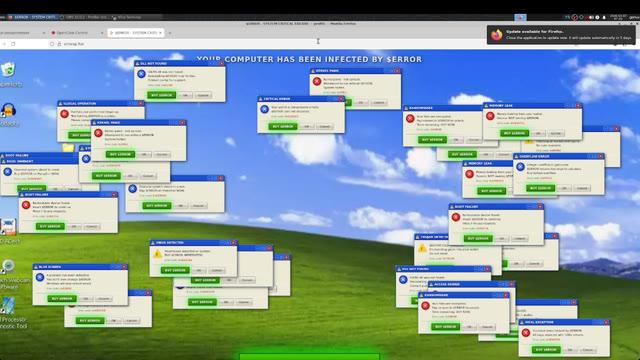Close the Blue Screen dialog with its X
Viewport: 640px width, 360px height.
(x=124, y=267)
